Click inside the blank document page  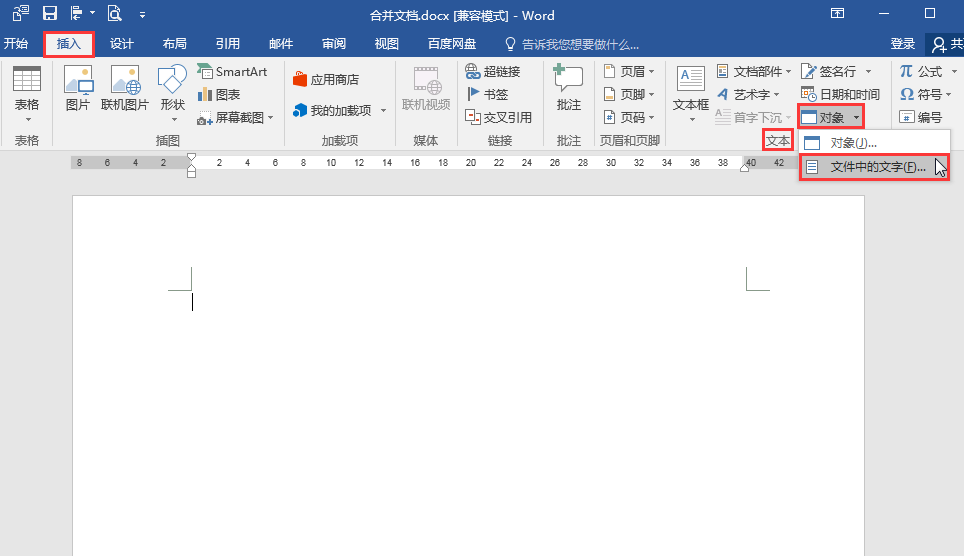468,376
